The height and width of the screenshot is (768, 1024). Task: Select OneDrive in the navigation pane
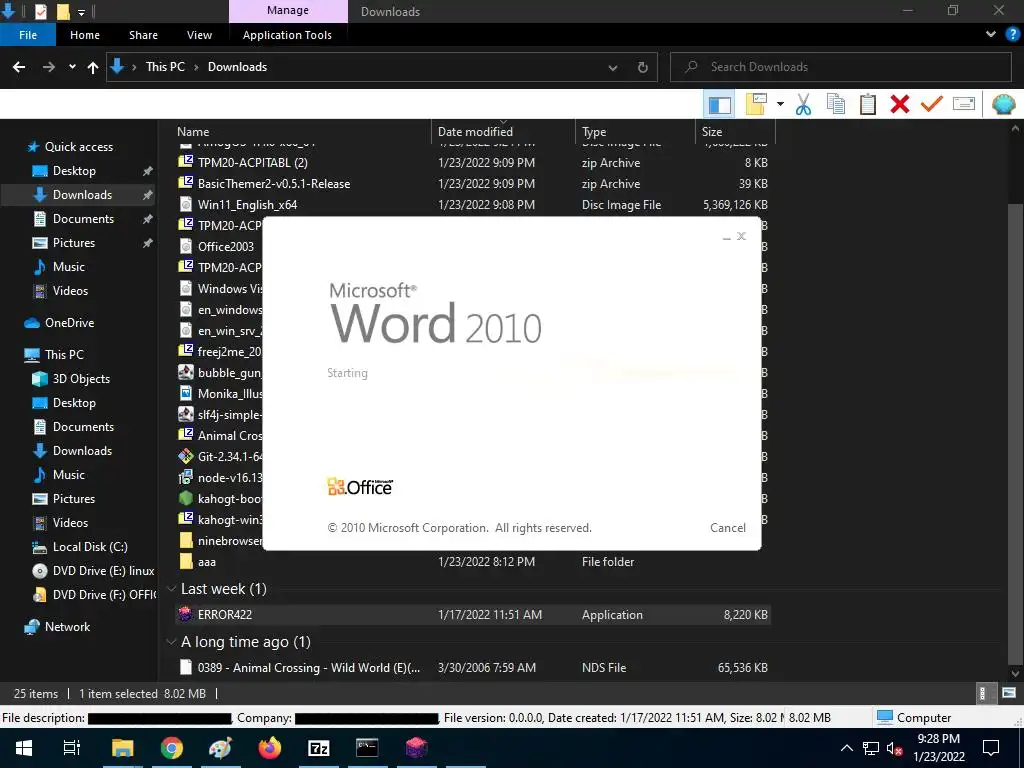pyautogui.click(x=69, y=323)
